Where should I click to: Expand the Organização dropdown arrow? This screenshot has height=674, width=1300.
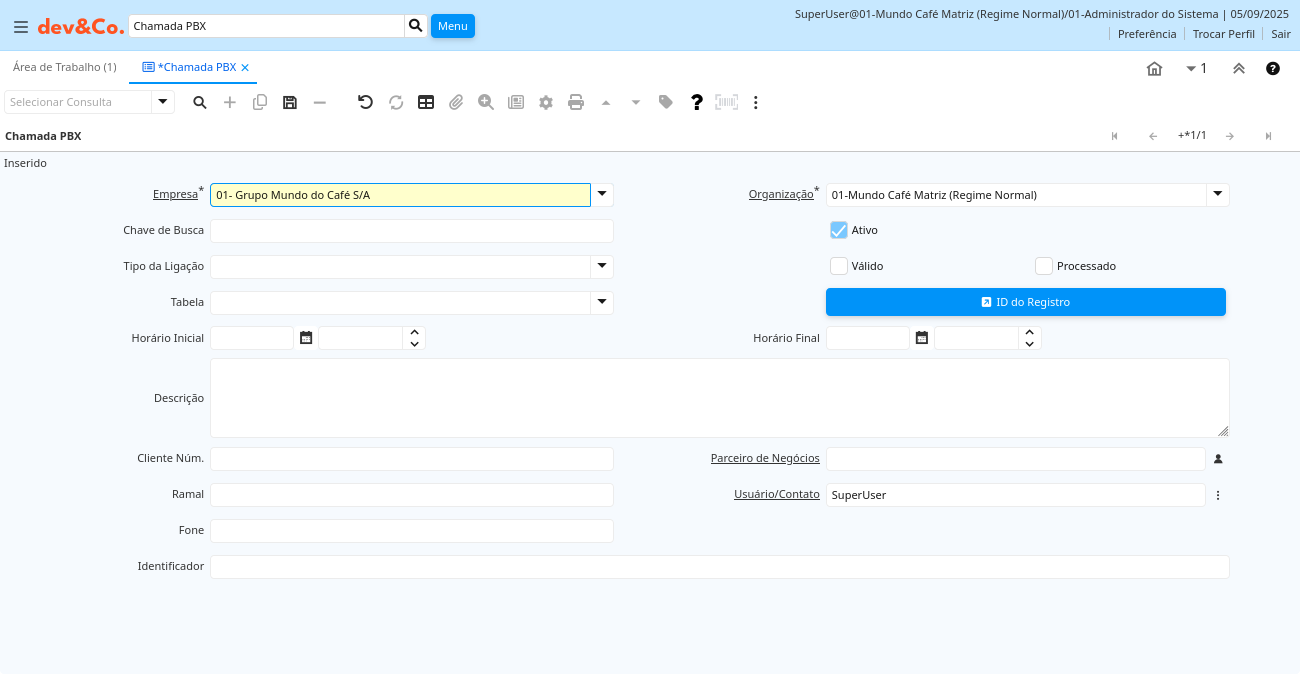coord(1217,195)
